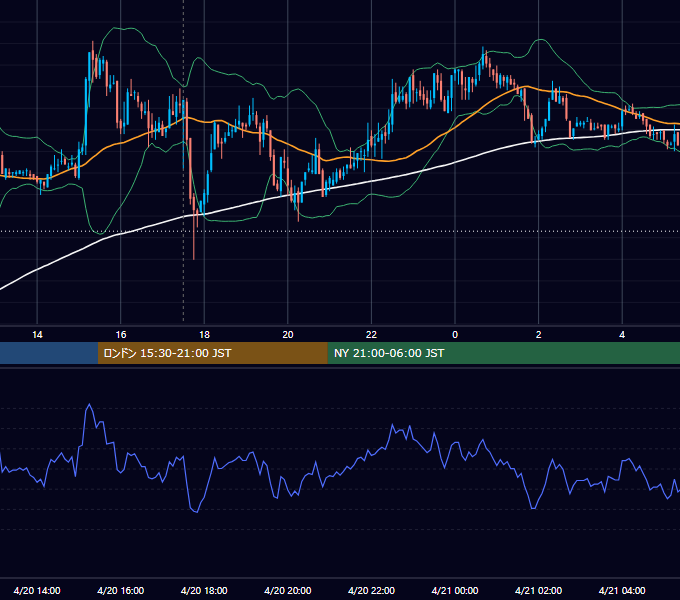Image resolution: width=680 pixels, height=600 pixels.
Task: Click hour label 4 on price chart axis
Action: click(x=622, y=335)
